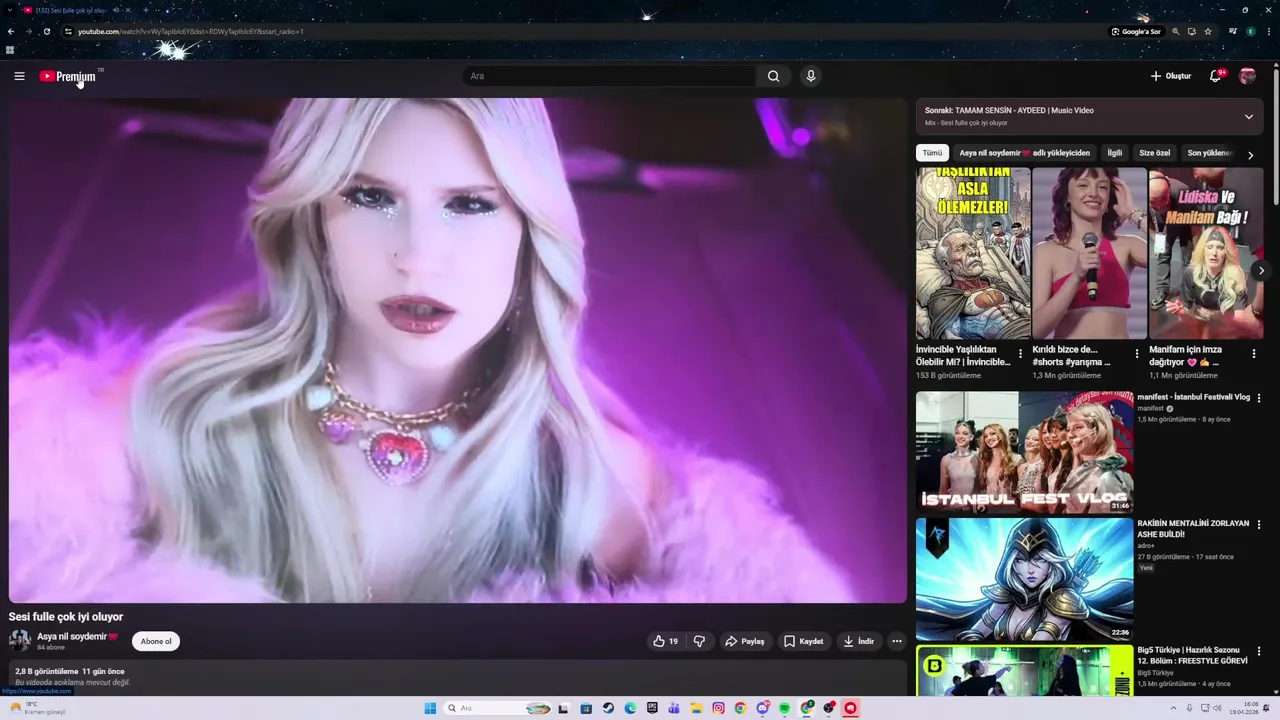Start voice search with microphone icon

coord(811,76)
